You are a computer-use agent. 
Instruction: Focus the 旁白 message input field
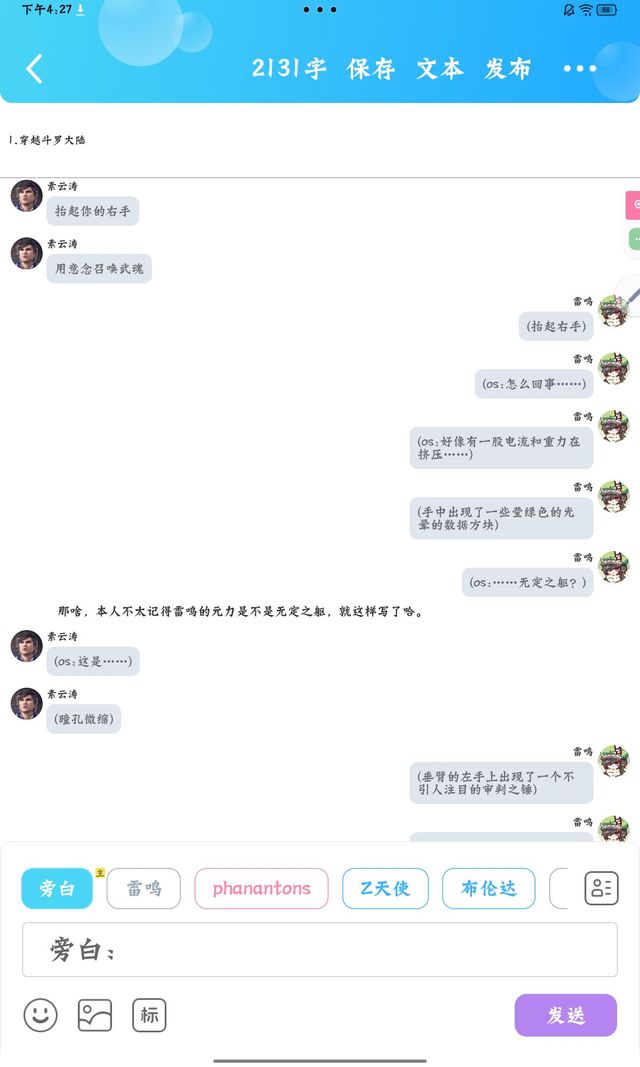320,949
